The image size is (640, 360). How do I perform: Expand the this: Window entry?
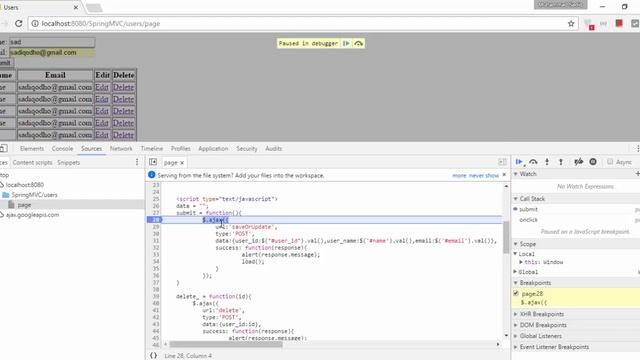click(x=521, y=262)
